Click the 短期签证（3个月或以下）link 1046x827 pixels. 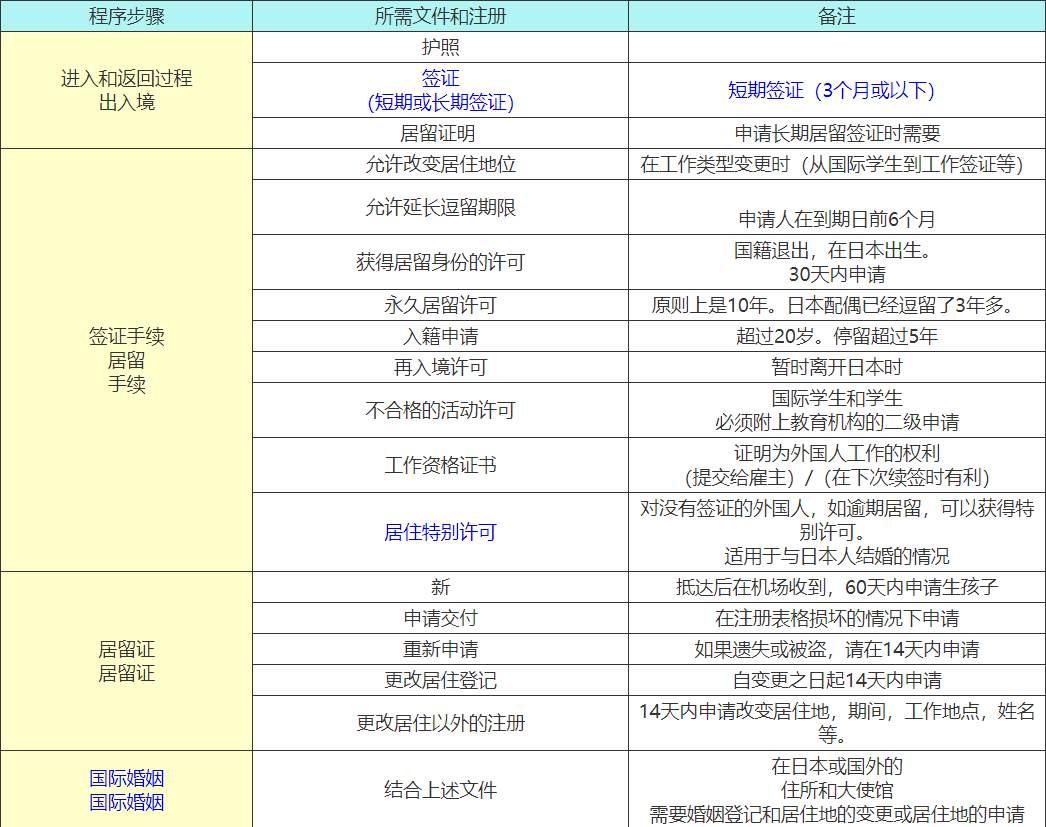[x=831, y=91]
